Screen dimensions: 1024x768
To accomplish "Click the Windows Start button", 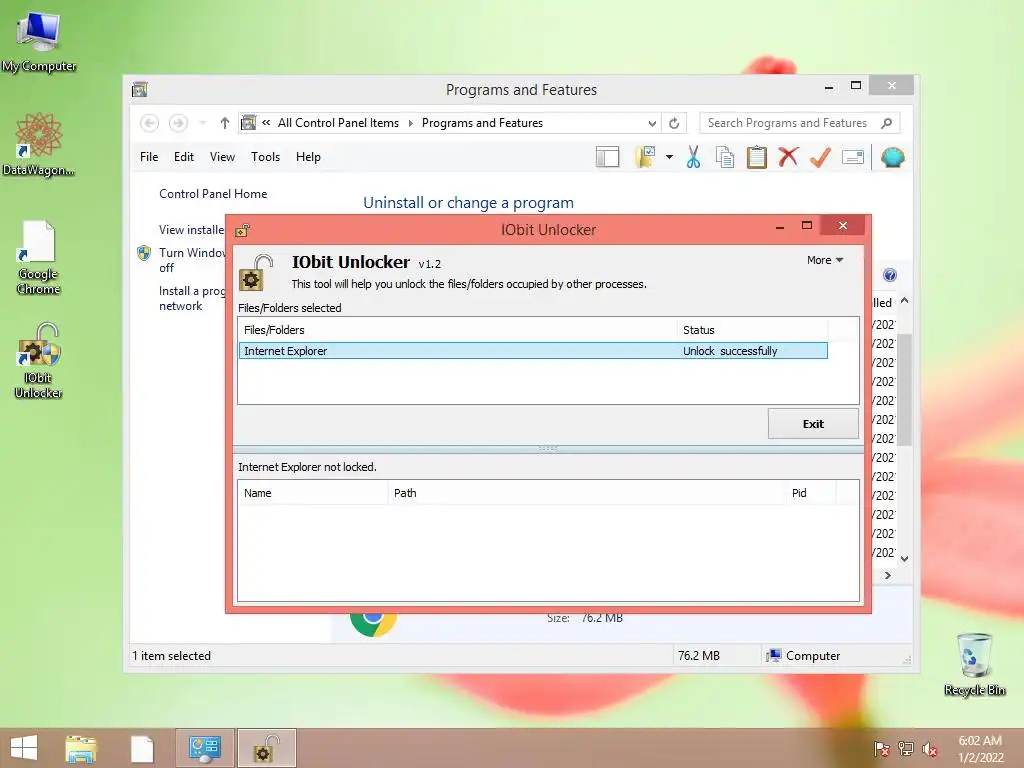I will coord(24,748).
